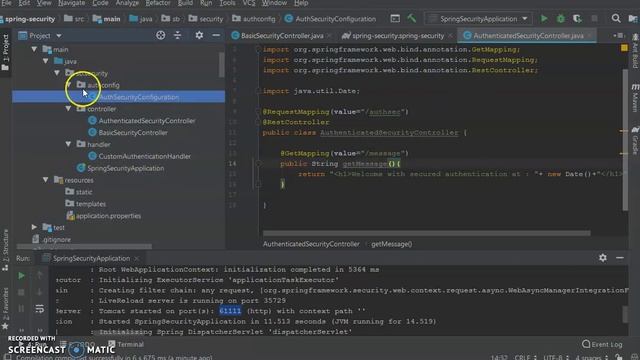Collapse the main folder in tree
This screenshot has width=640, height=360.
(34, 49)
